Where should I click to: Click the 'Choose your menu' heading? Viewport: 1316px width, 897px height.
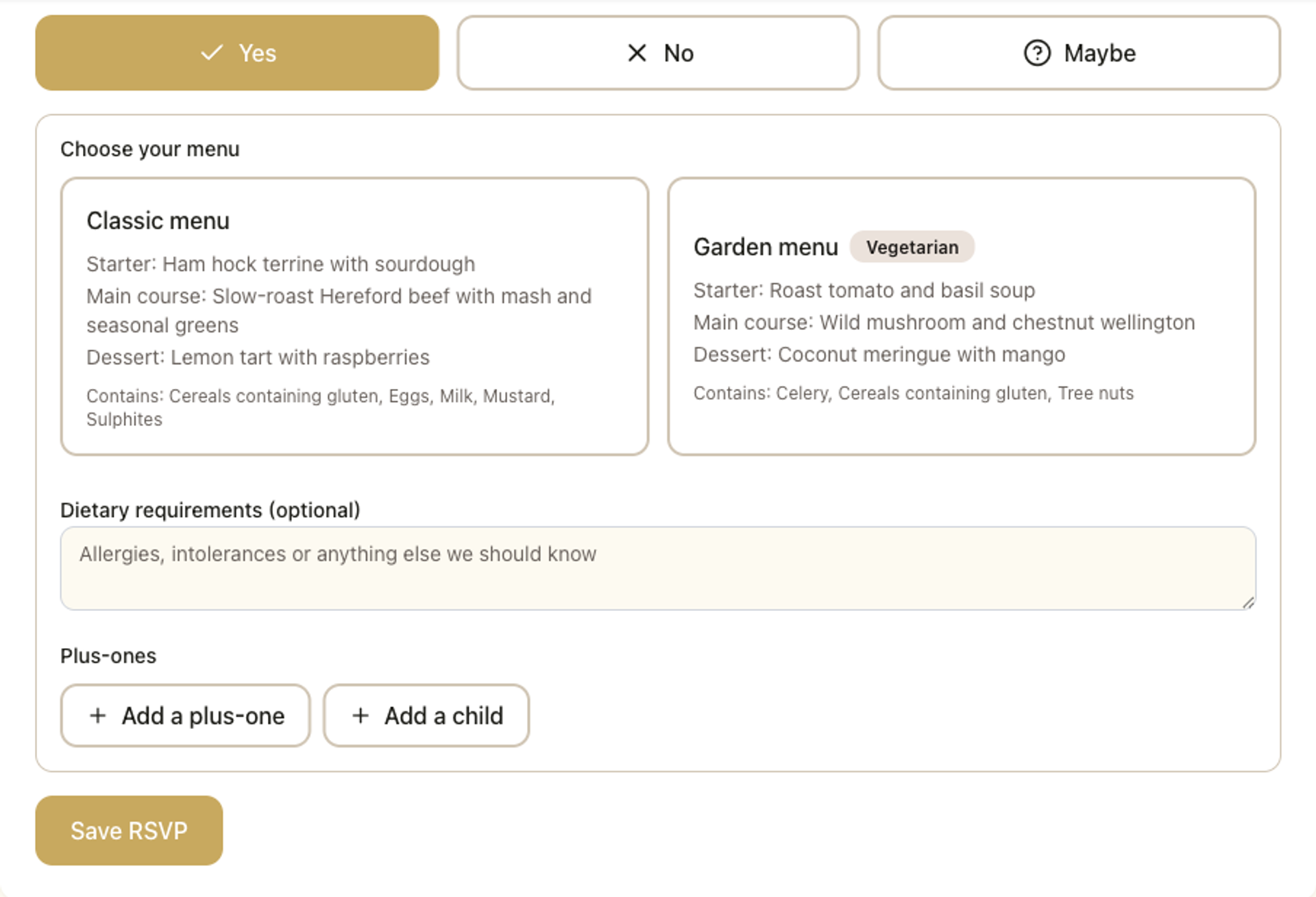(150, 149)
